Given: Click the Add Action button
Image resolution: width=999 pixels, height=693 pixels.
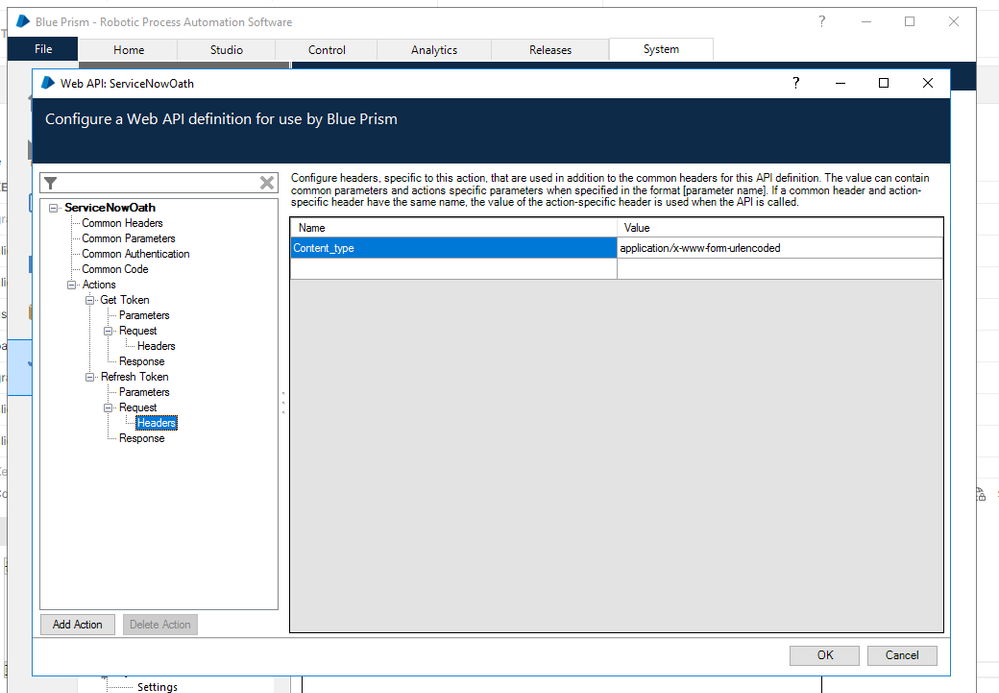Looking at the screenshot, I should tap(78, 624).
